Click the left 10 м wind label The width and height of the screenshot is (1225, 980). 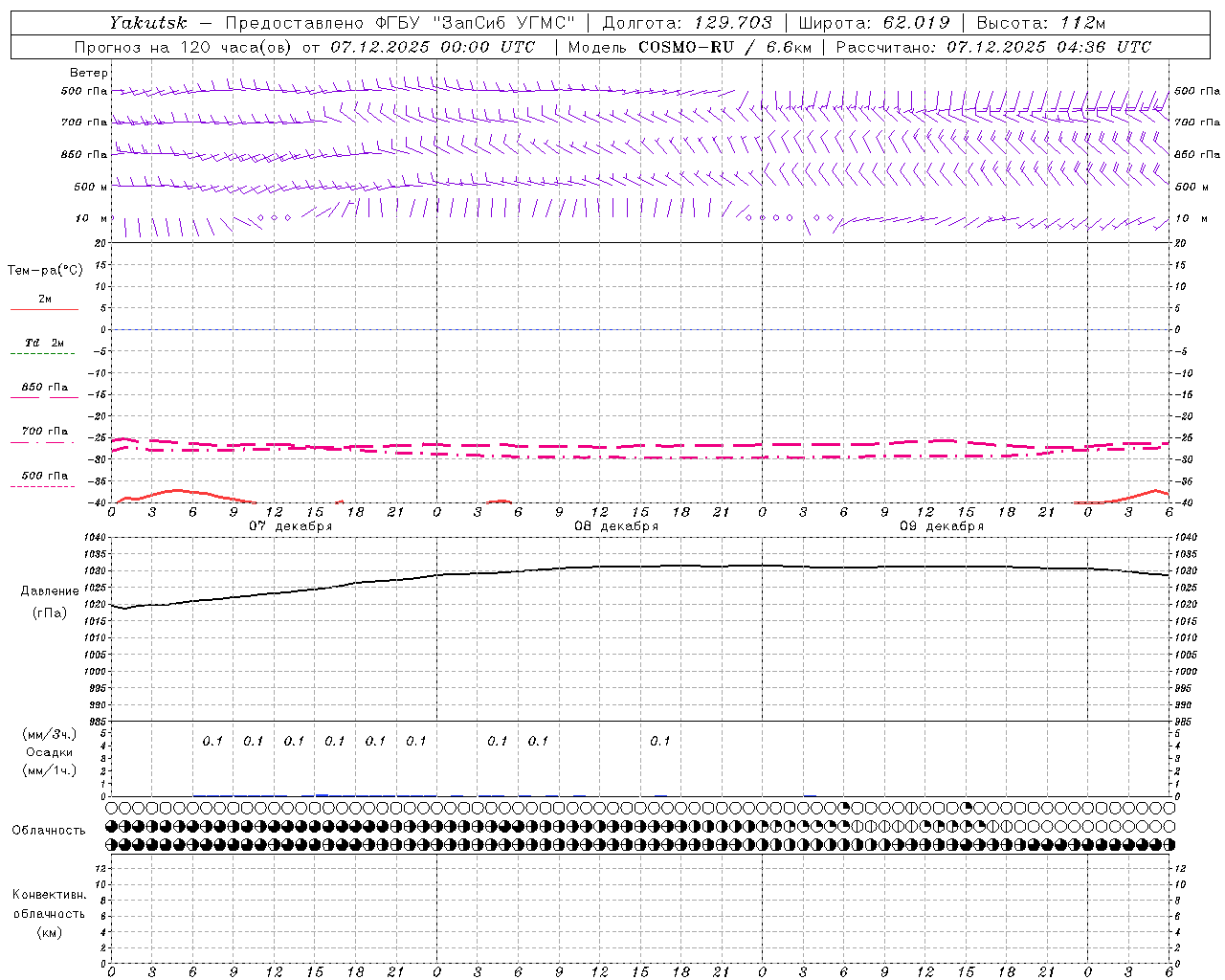point(91,218)
